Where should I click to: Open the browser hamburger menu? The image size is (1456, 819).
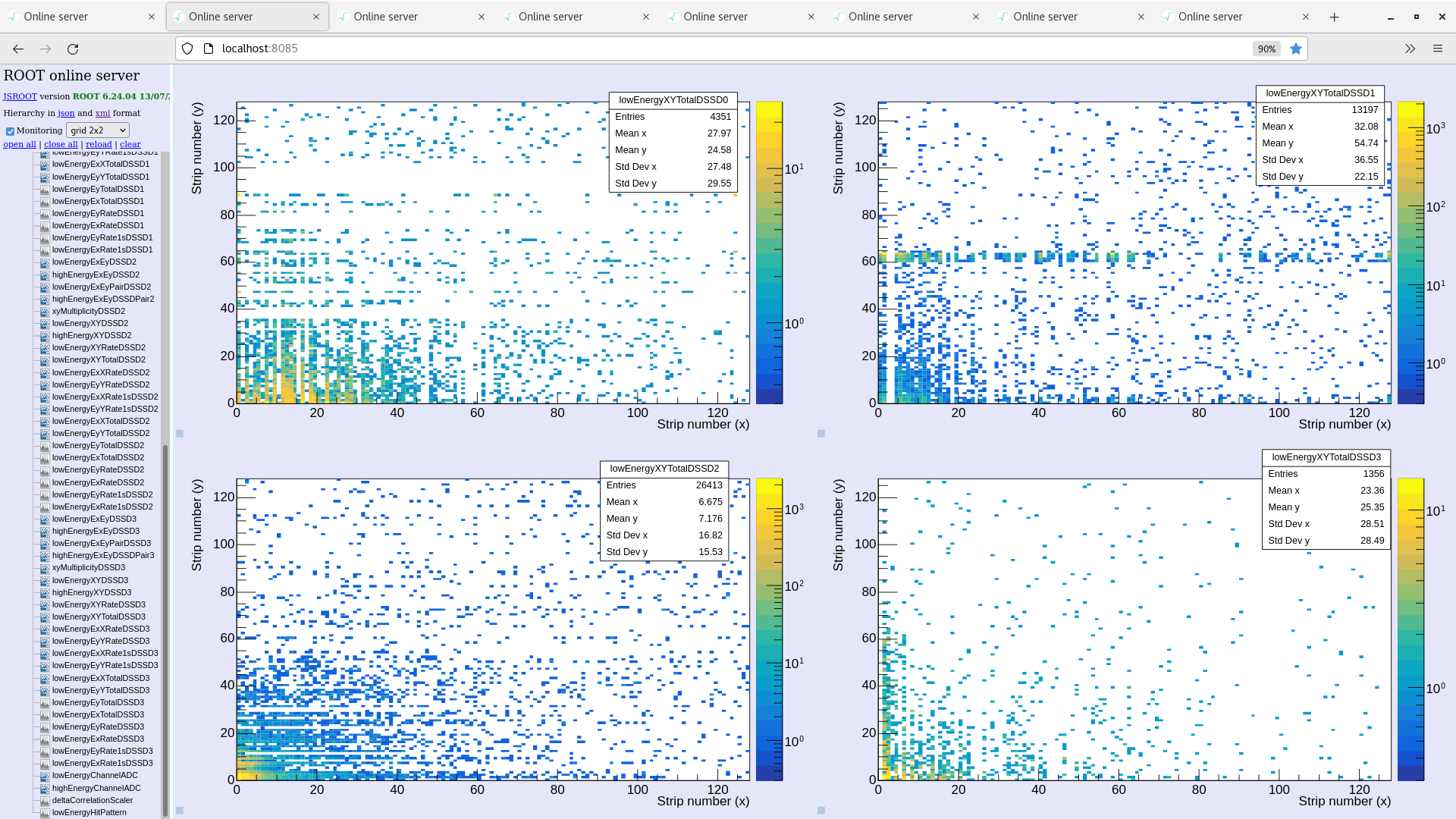pyautogui.click(x=1438, y=49)
